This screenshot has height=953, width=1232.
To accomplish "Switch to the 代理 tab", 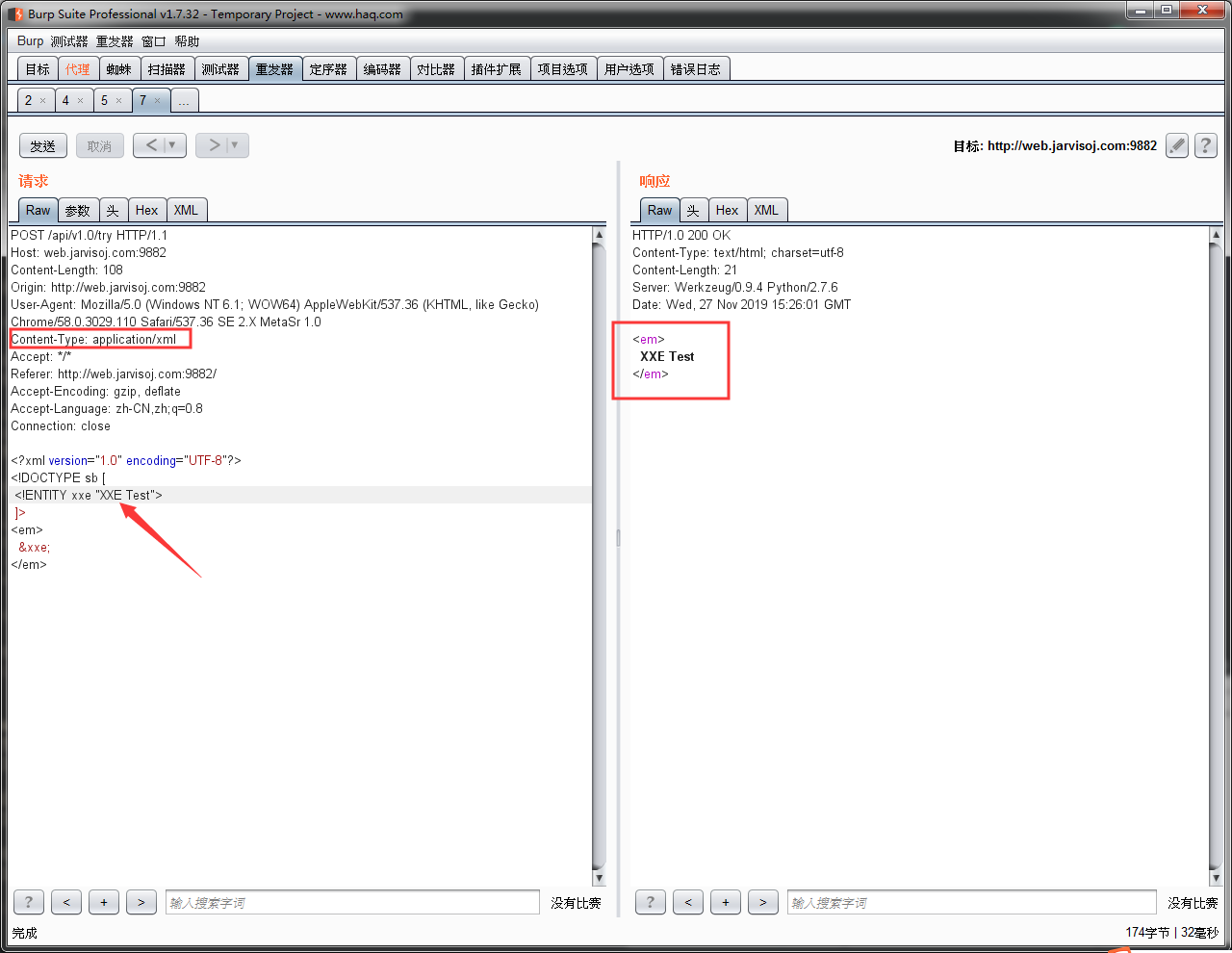I will pos(78,69).
